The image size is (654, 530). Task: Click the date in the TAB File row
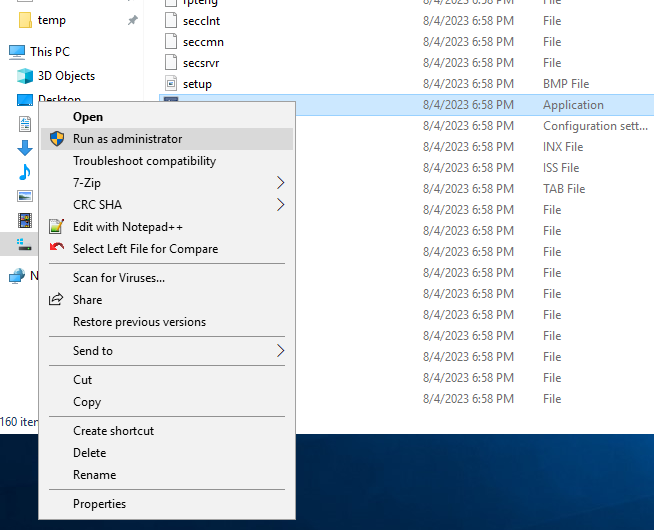468,188
